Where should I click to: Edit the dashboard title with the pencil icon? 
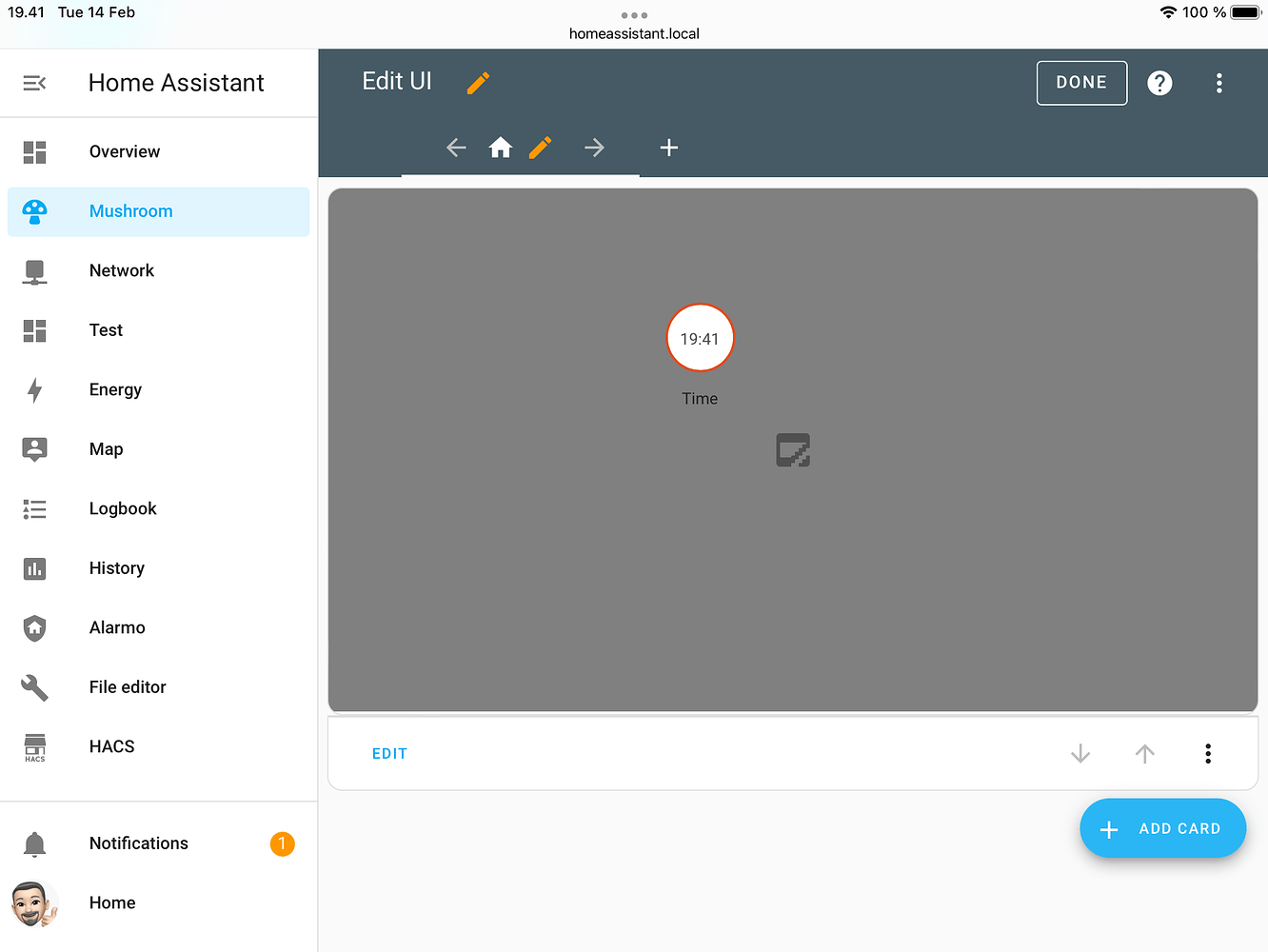(x=477, y=83)
